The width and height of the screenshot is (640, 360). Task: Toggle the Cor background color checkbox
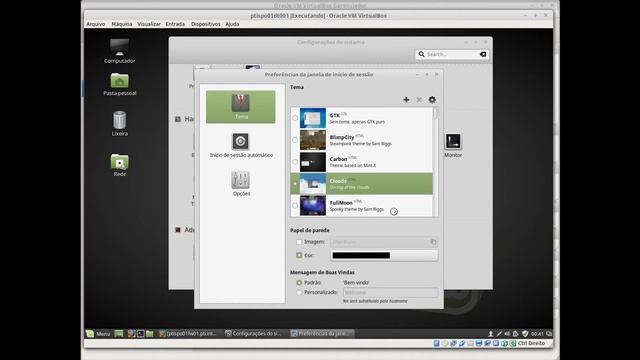299,255
